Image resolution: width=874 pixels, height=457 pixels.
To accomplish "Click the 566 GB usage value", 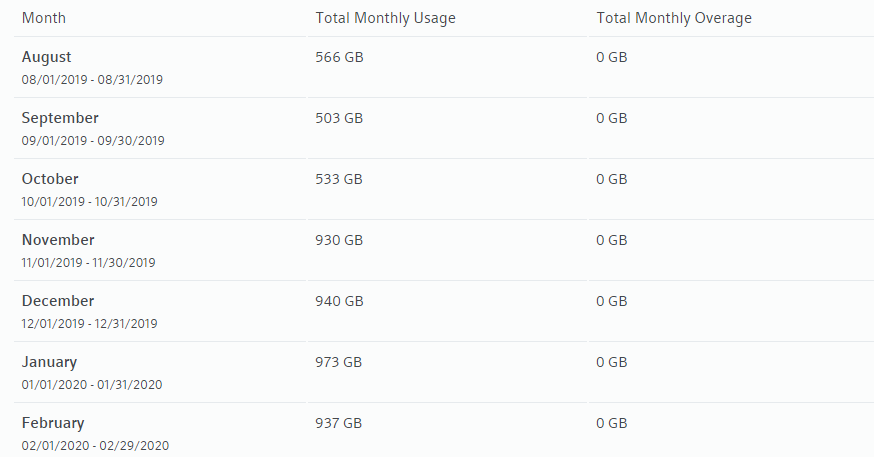I will pos(339,57).
